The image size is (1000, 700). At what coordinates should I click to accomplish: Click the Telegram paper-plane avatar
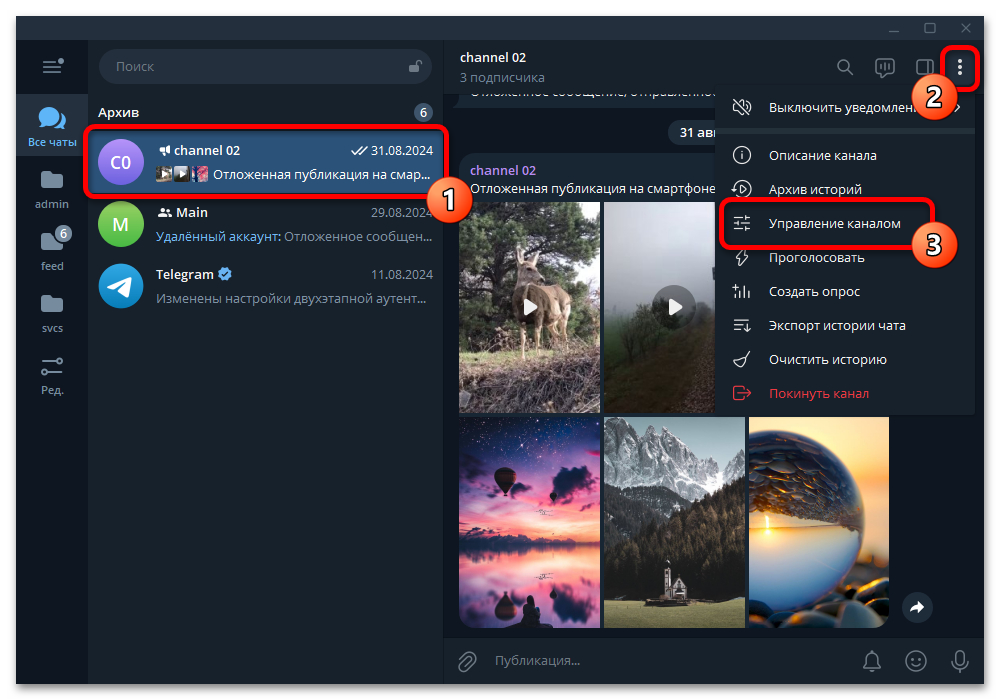tap(121, 286)
